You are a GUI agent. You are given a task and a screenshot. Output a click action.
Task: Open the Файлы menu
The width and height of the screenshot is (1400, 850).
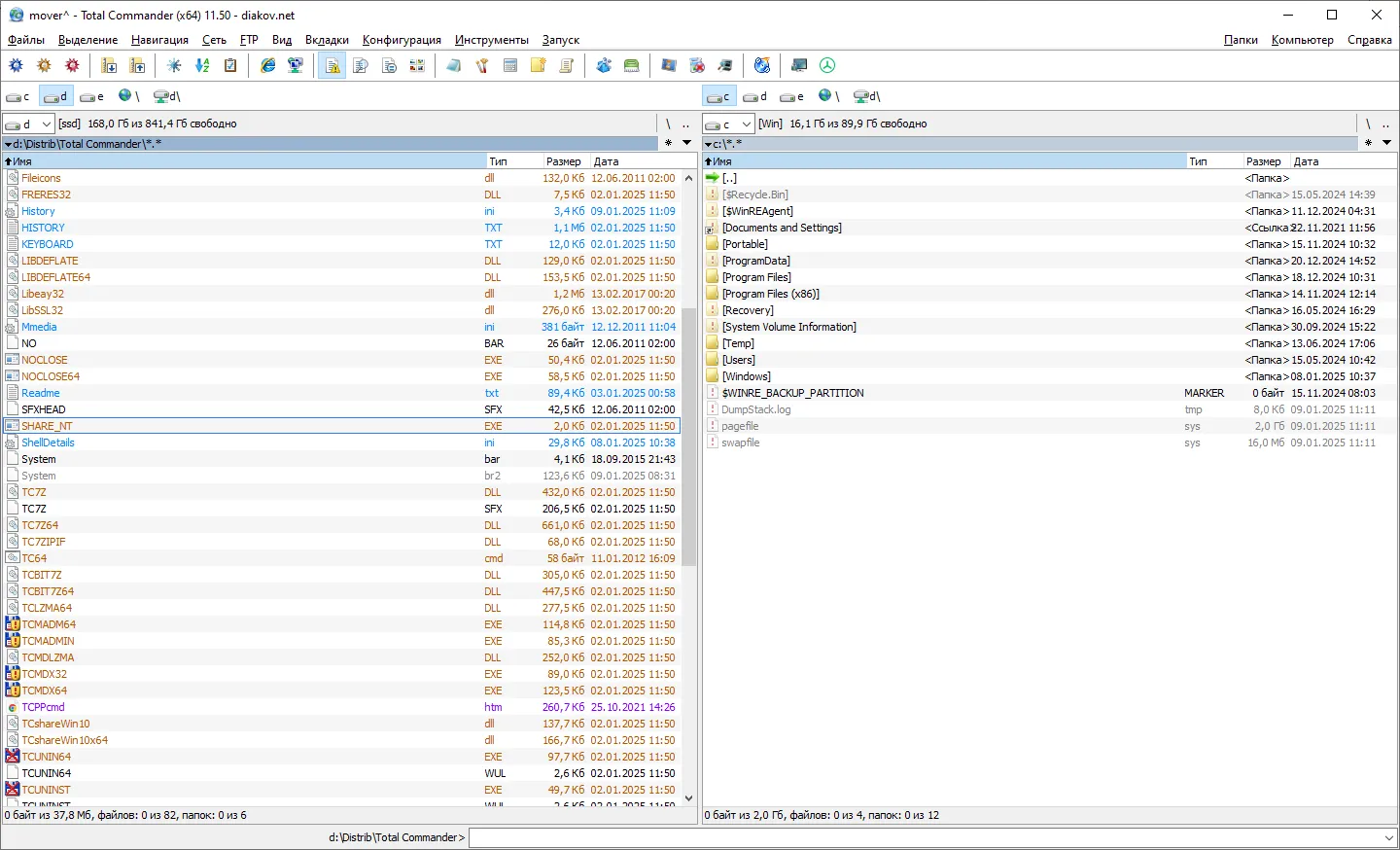26,40
